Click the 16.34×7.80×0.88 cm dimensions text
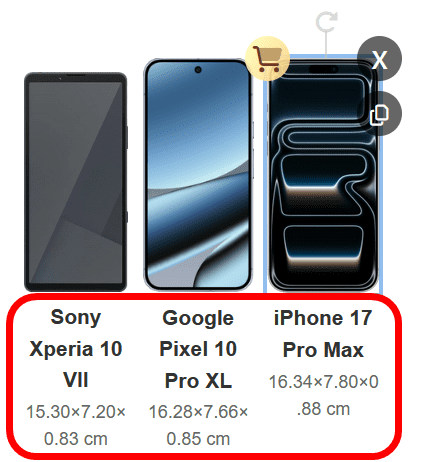The image size is (421, 462). pyautogui.click(x=323, y=395)
